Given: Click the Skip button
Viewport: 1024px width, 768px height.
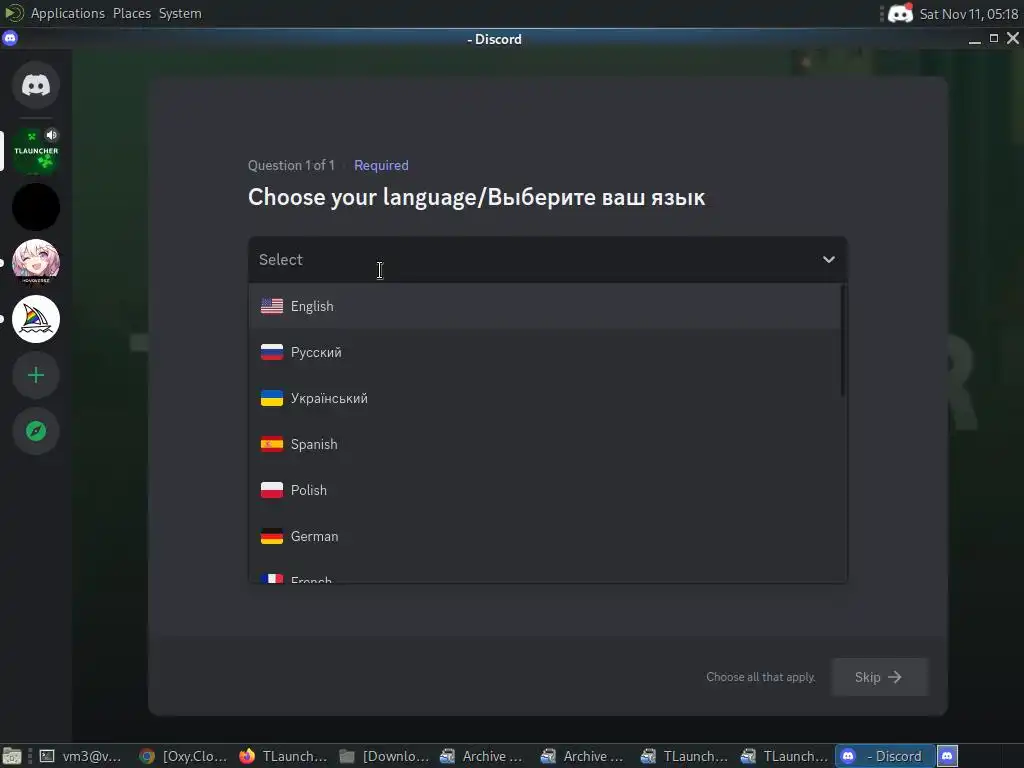Looking at the screenshot, I should [x=879, y=677].
